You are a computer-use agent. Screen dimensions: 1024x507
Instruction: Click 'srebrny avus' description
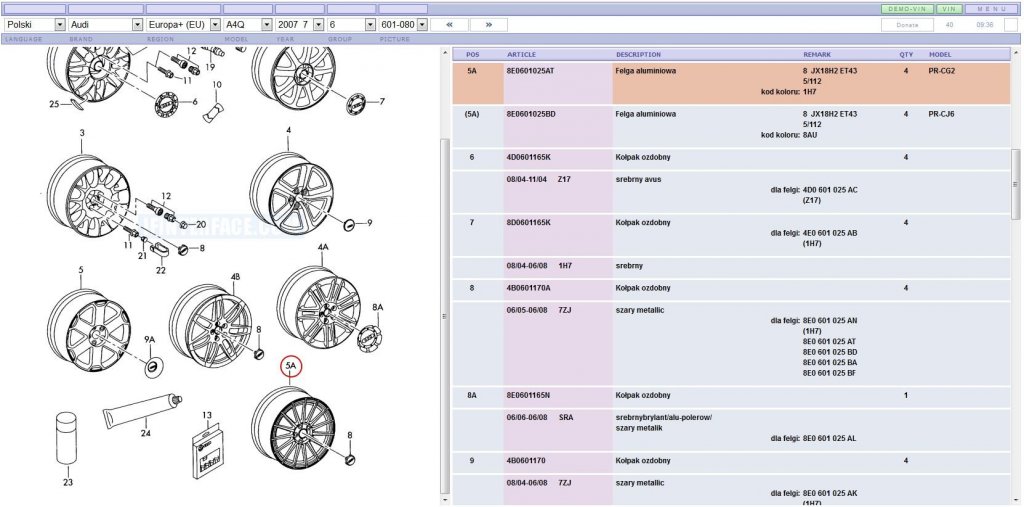(638, 180)
